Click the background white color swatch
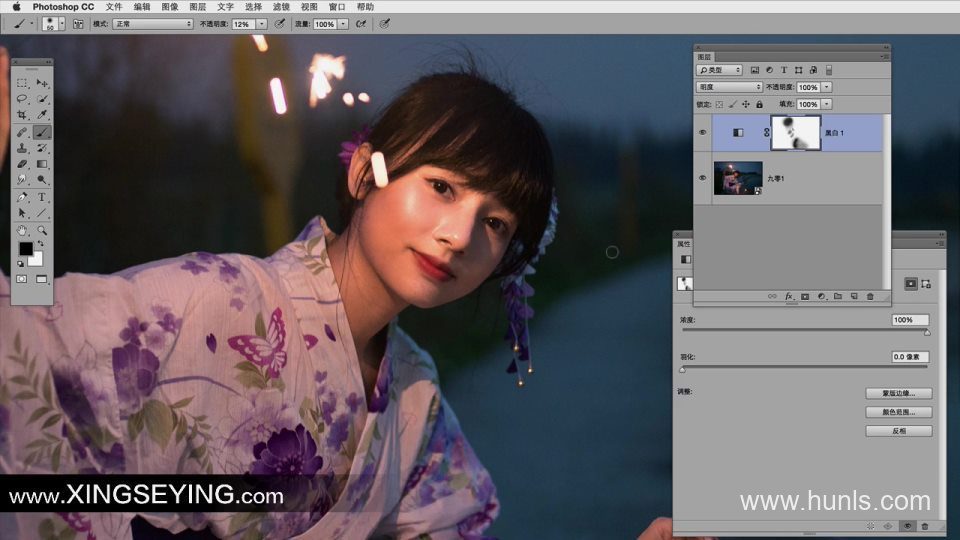The height and width of the screenshot is (540, 960). [37, 260]
